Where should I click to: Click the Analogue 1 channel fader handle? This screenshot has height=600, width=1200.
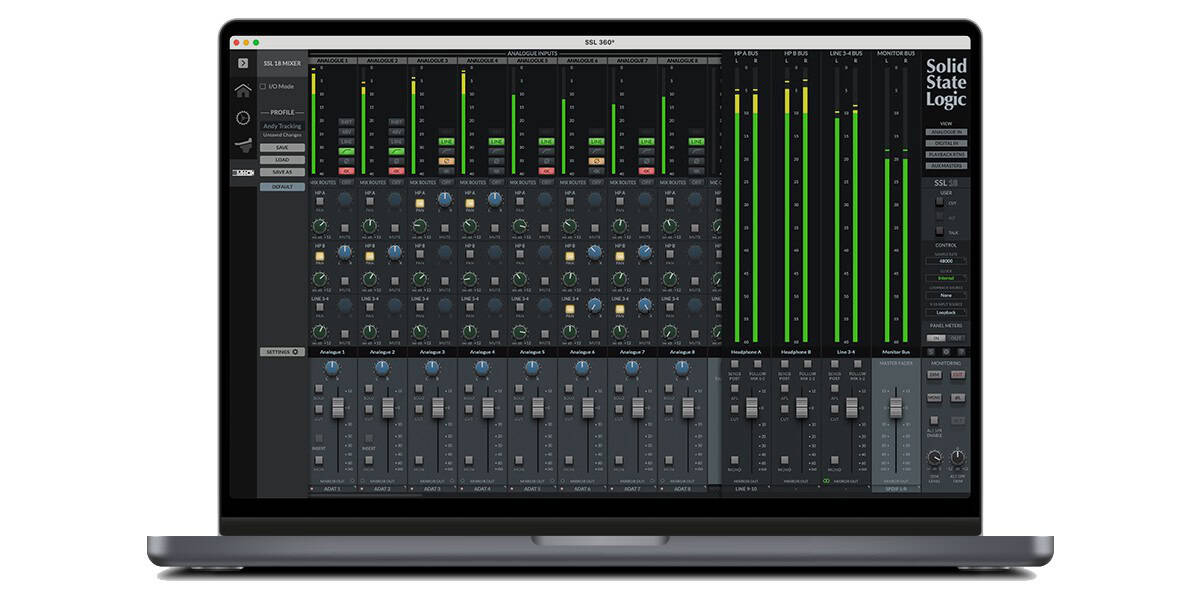tap(337, 408)
